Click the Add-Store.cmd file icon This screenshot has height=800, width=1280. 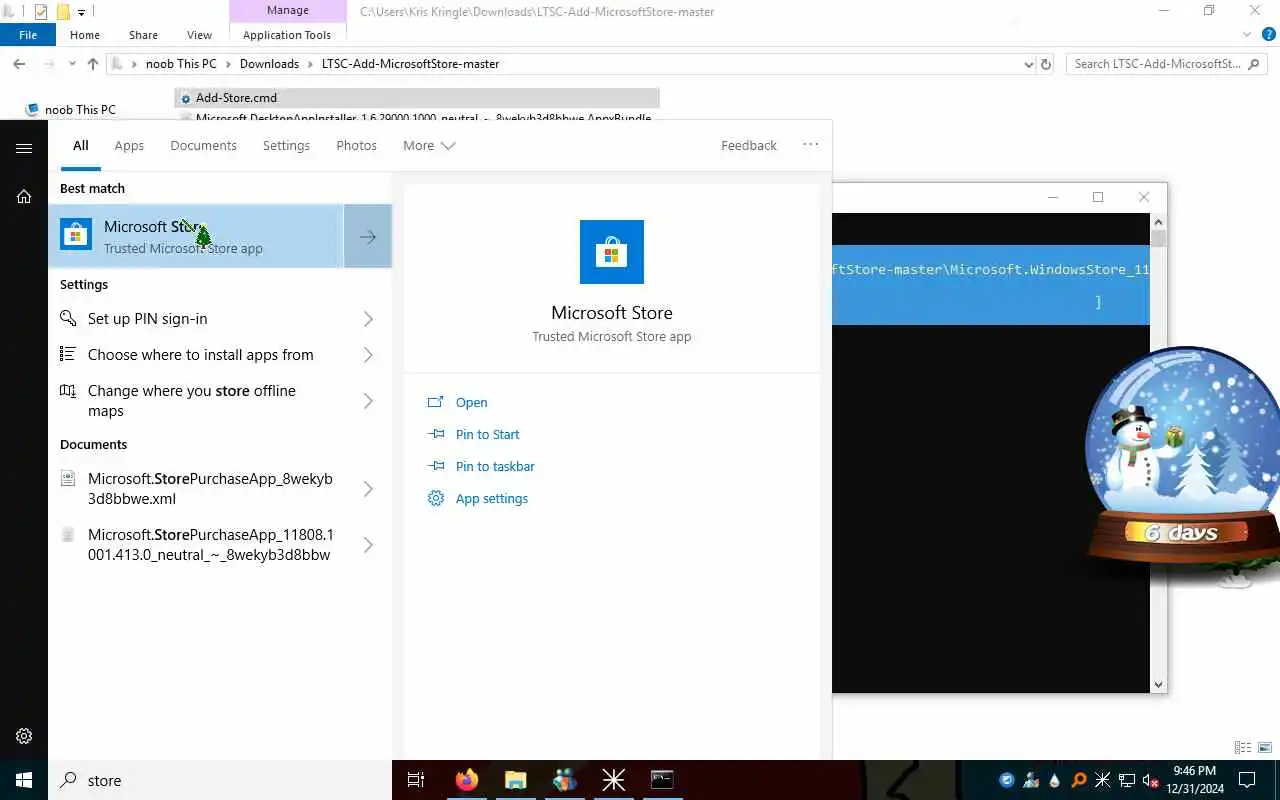click(x=185, y=98)
